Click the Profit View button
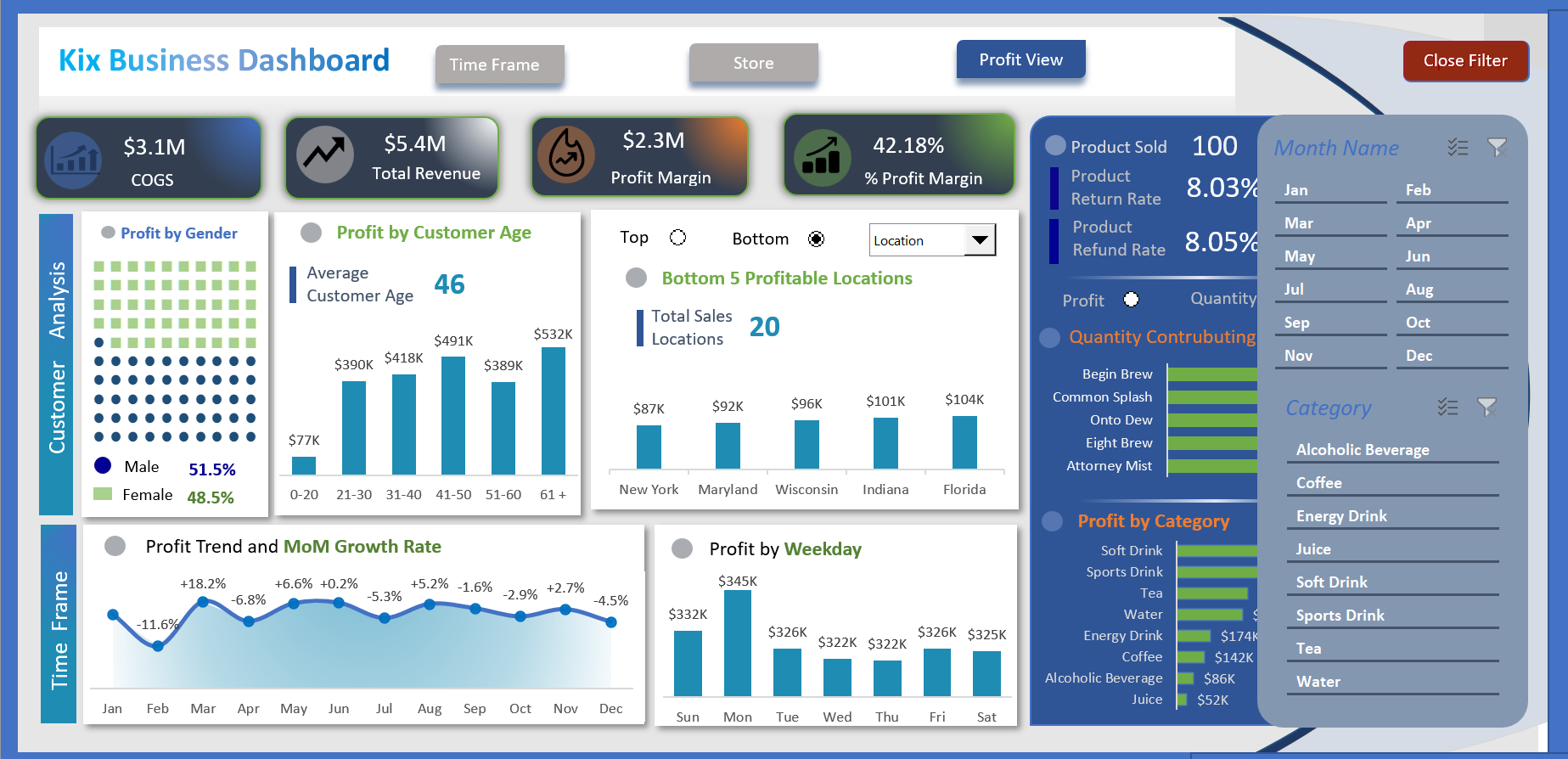The image size is (1568, 759). pos(1020,59)
